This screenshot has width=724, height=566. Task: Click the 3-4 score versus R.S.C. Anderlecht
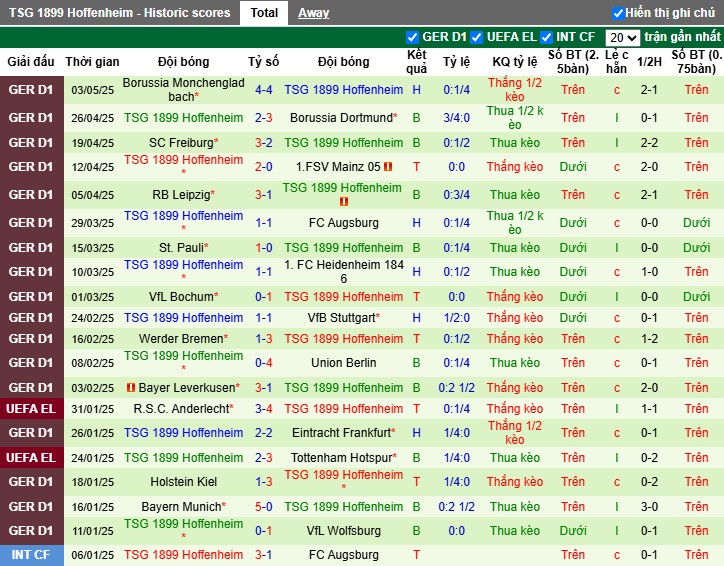coord(264,409)
